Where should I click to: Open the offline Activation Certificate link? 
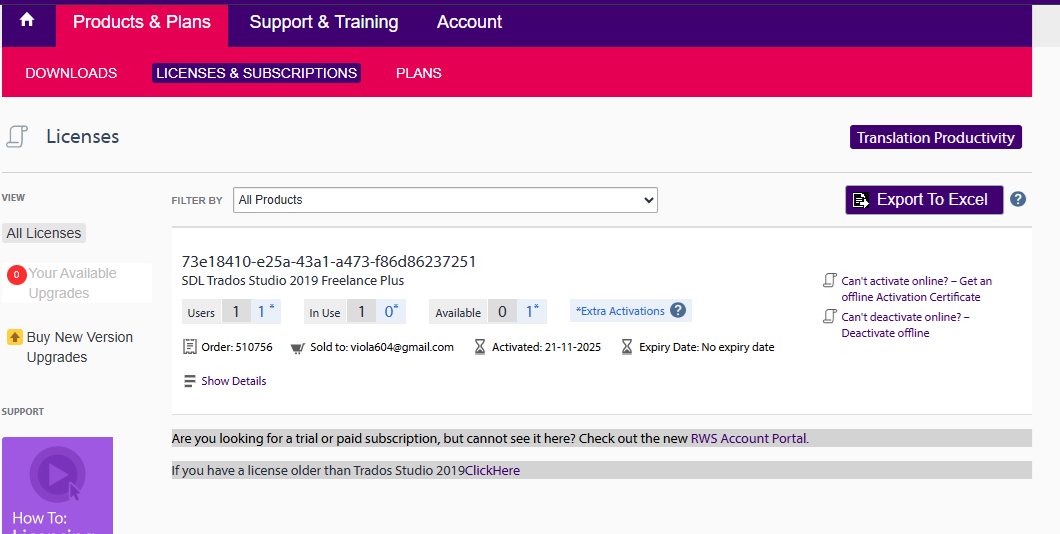[917, 289]
